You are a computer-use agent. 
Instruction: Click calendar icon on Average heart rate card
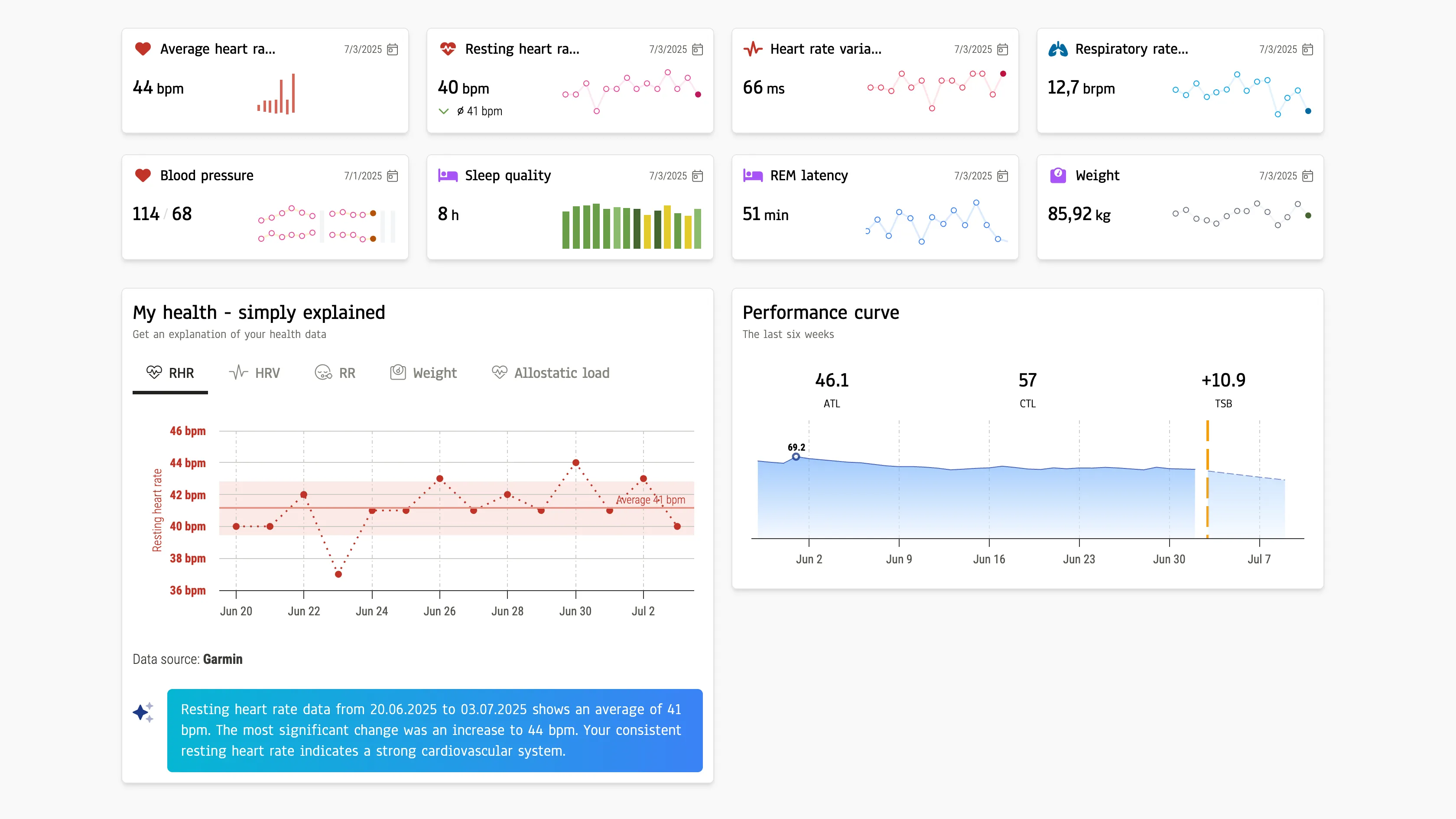392,50
